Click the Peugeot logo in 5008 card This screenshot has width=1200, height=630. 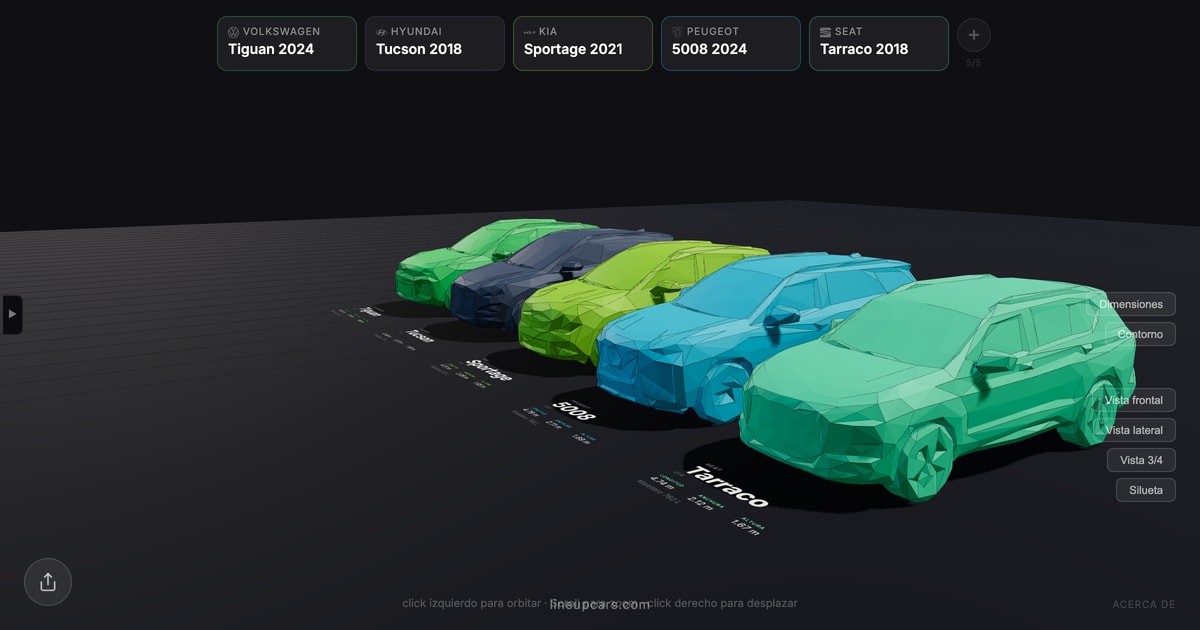pos(678,32)
